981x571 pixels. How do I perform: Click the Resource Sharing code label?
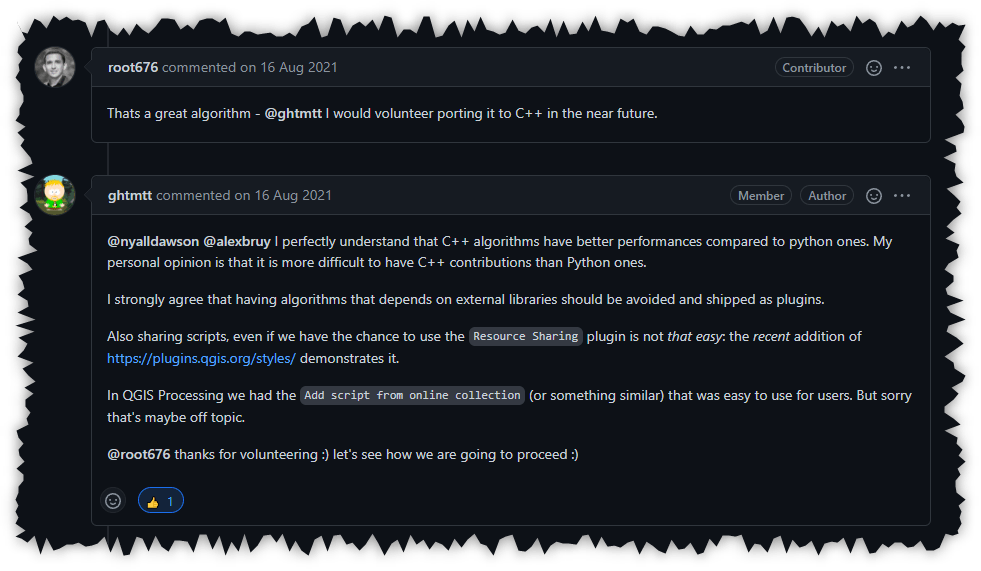[x=526, y=337]
